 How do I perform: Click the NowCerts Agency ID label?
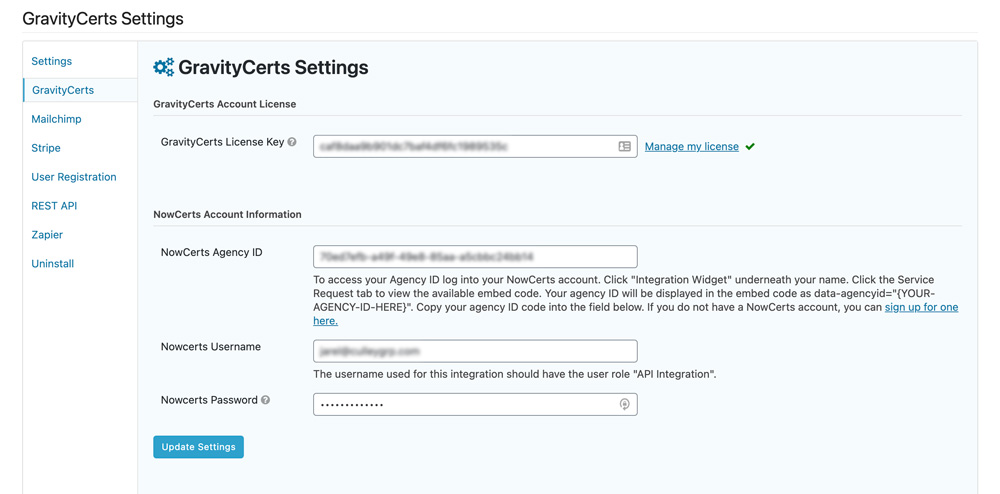(212, 252)
